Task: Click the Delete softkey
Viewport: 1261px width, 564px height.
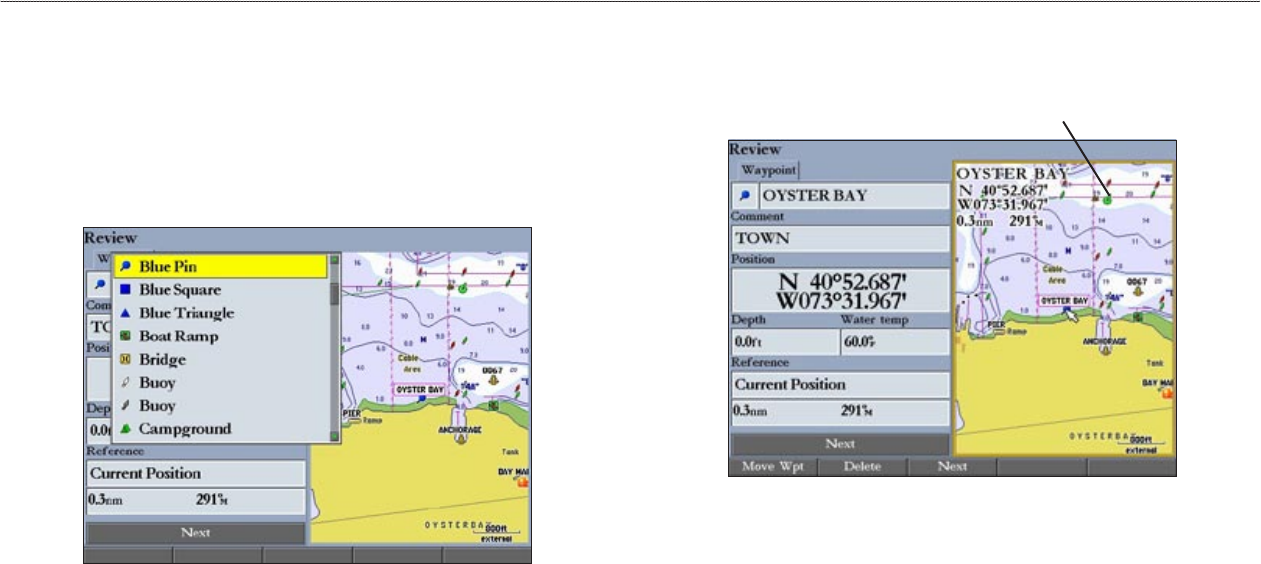Action: pyautogui.click(x=862, y=466)
